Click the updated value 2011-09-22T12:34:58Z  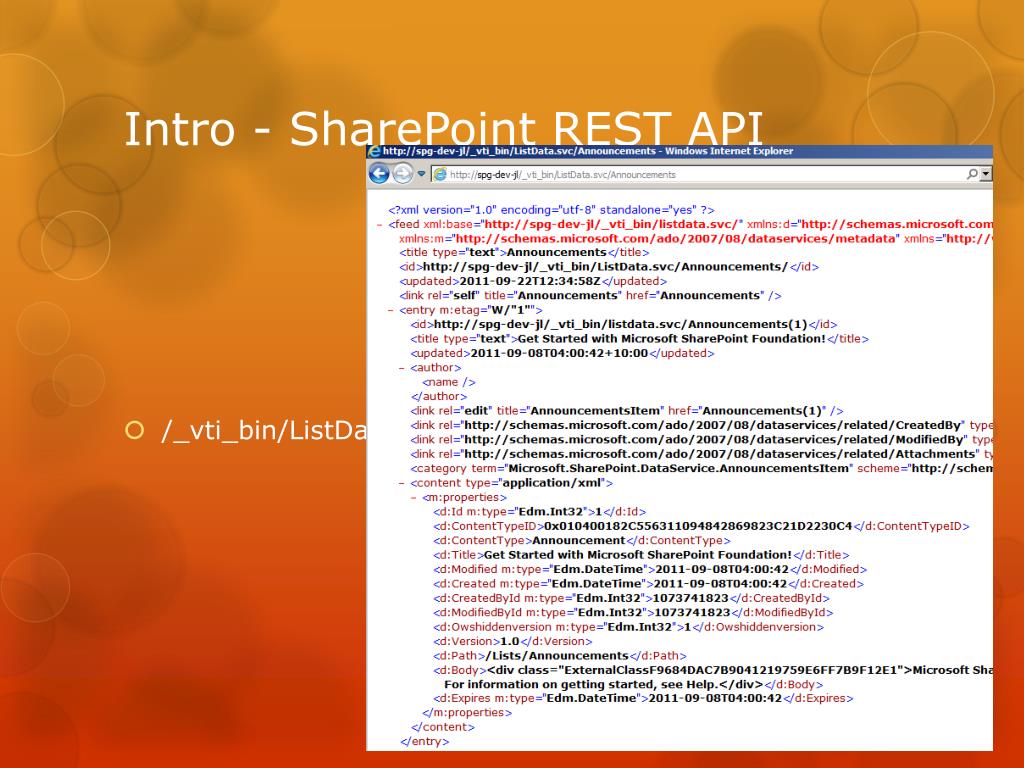530,281
